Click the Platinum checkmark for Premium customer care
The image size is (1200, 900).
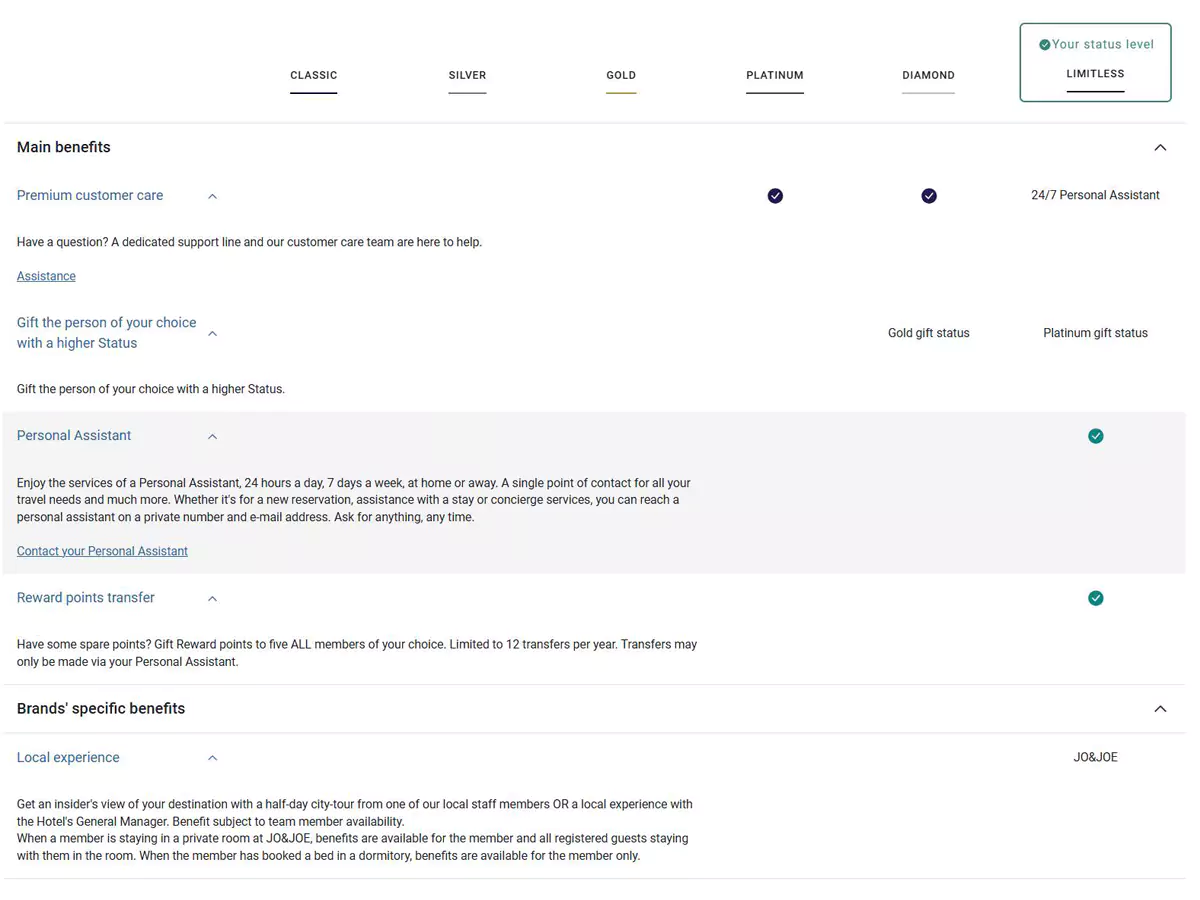click(x=775, y=196)
